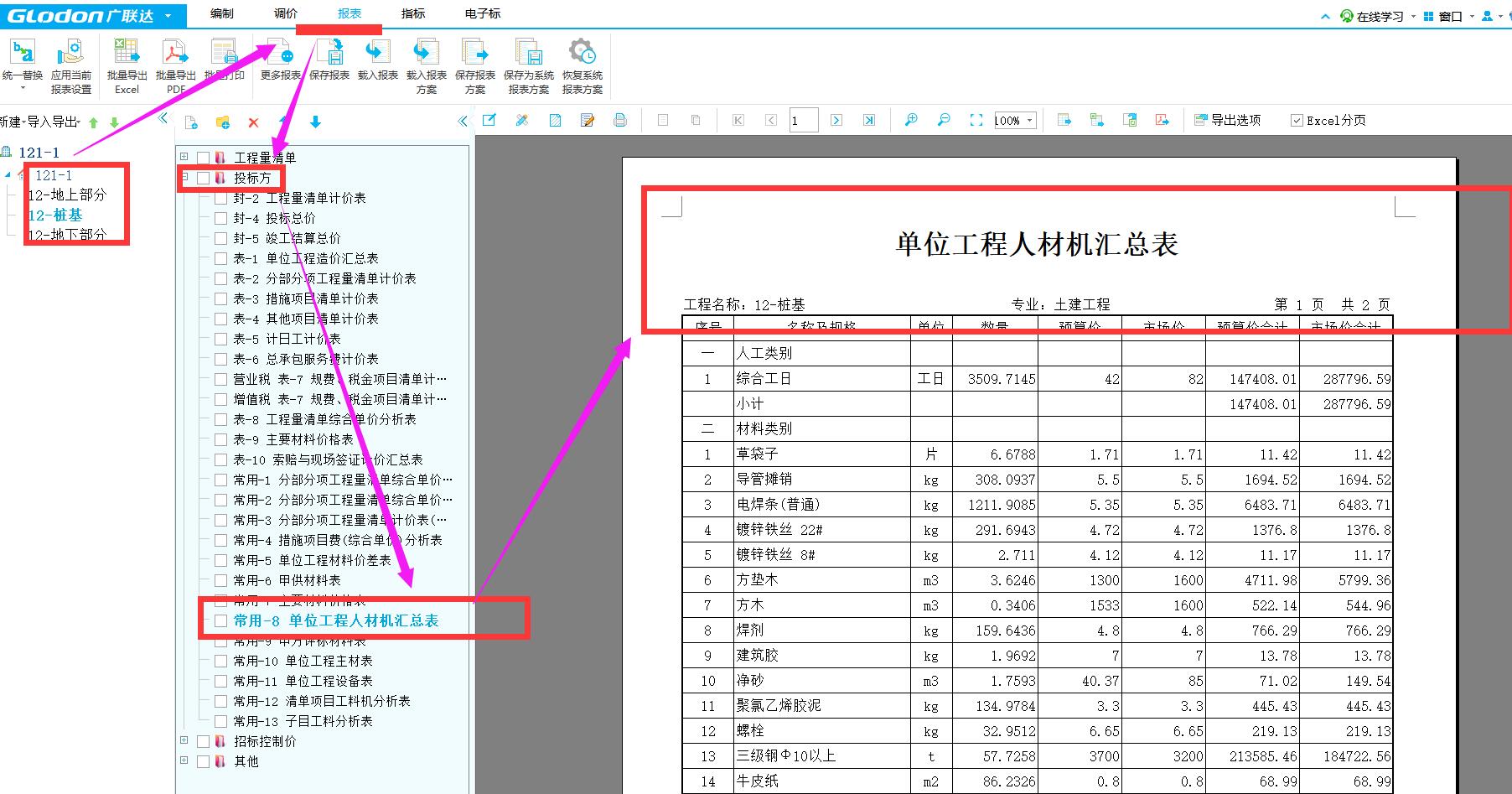The height and width of the screenshot is (794, 1512).
Task: Go to next page in preview
Action: pyautogui.click(x=836, y=120)
